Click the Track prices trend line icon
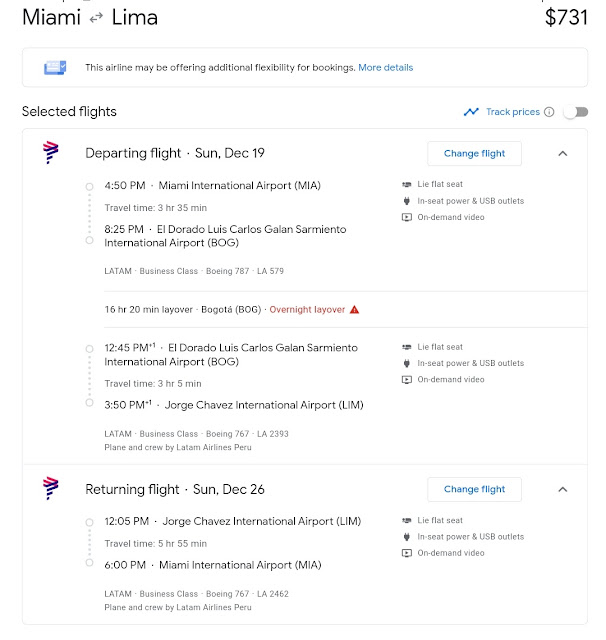The width and height of the screenshot is (606, 640). point(471,112)
